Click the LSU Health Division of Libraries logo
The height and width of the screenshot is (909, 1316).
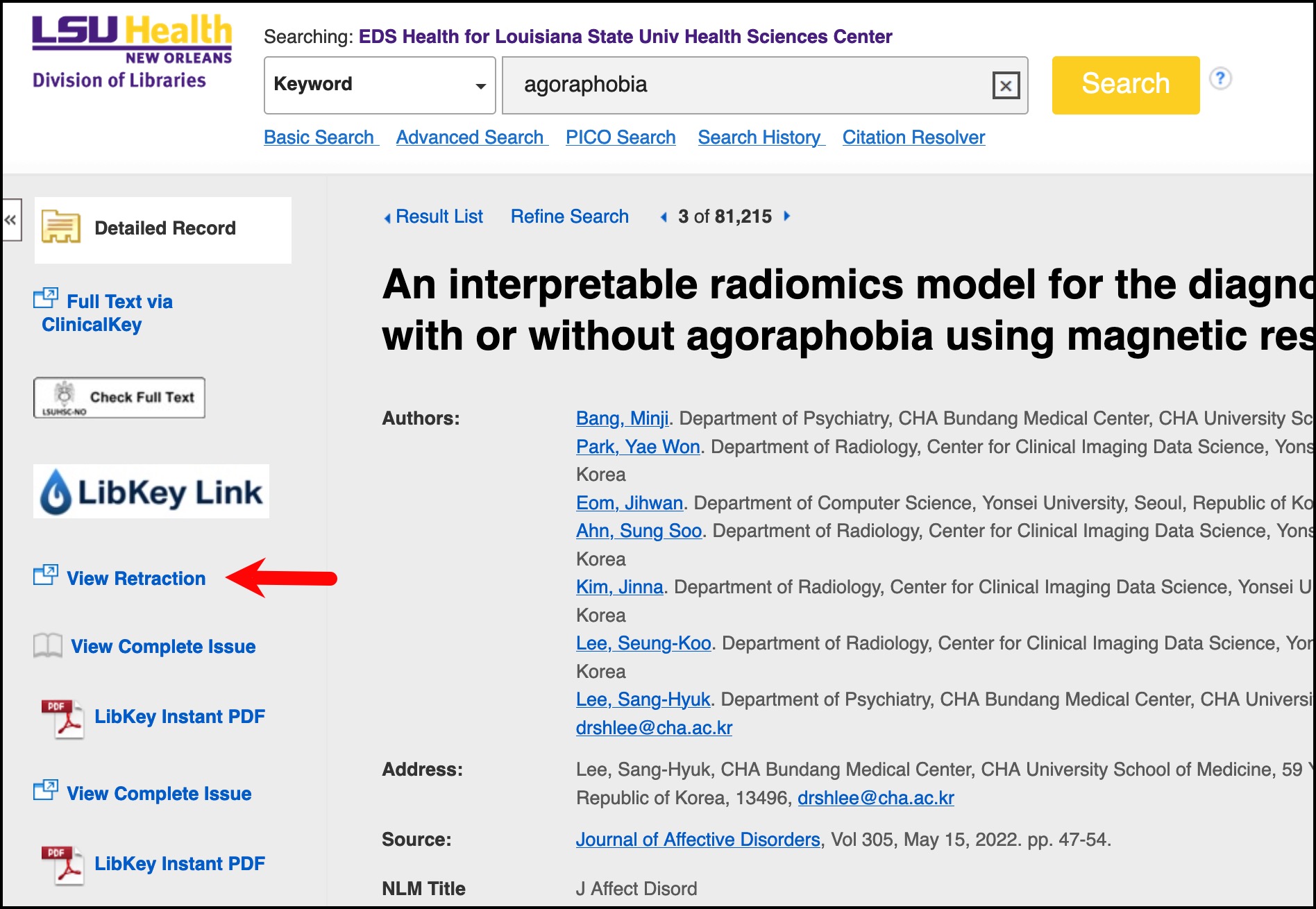(x=131, y=49)
